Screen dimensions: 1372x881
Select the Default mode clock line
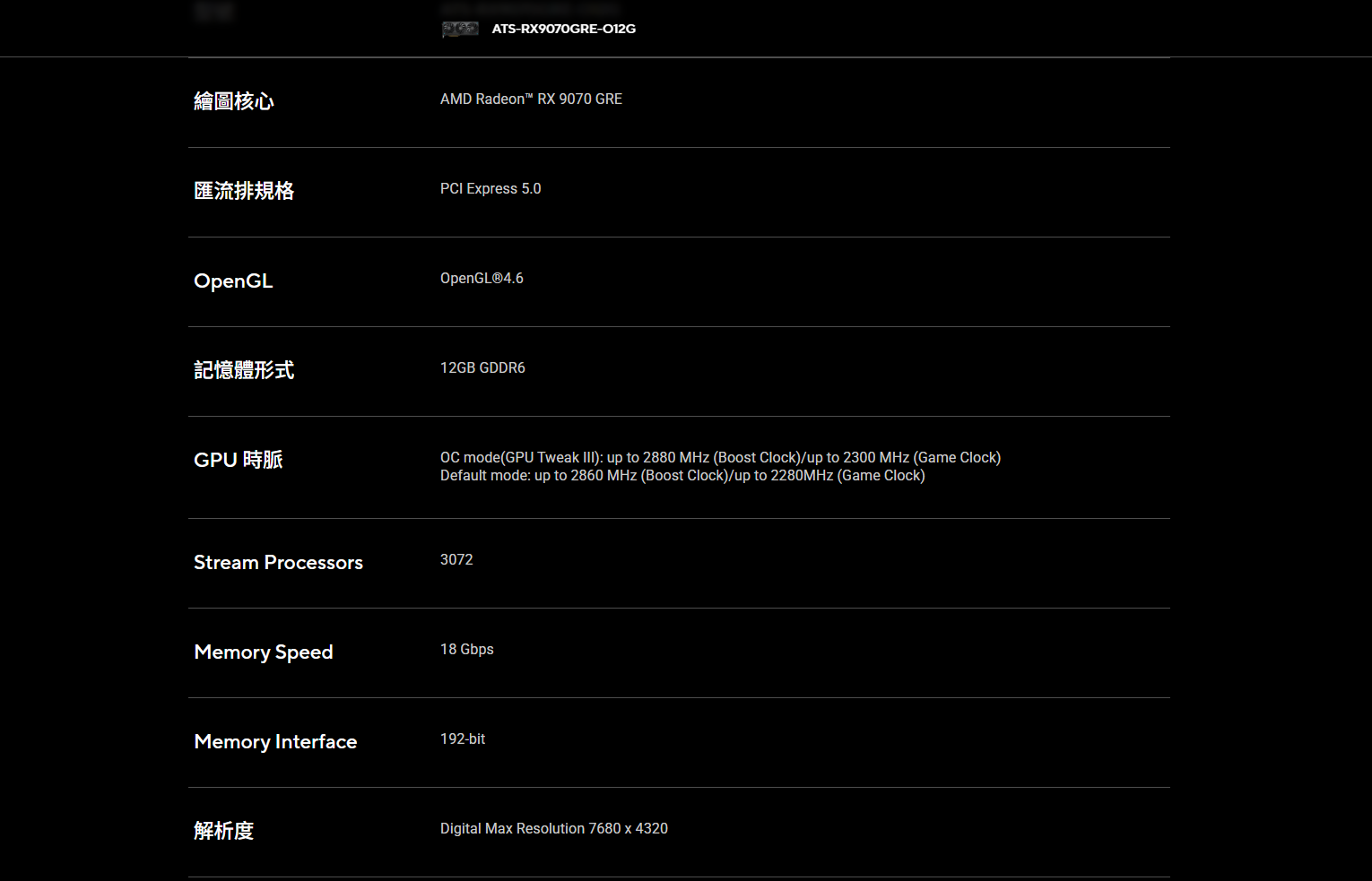click(682, 476)
